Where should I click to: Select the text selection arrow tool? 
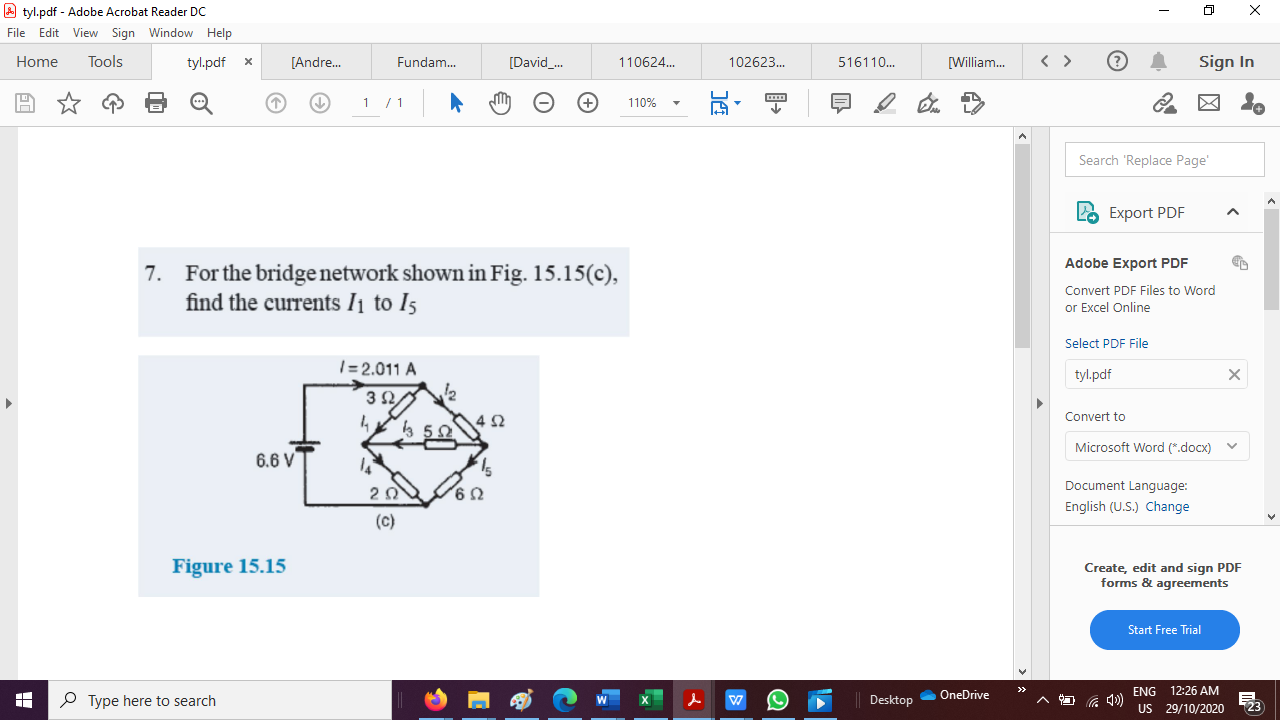(455, 103)
